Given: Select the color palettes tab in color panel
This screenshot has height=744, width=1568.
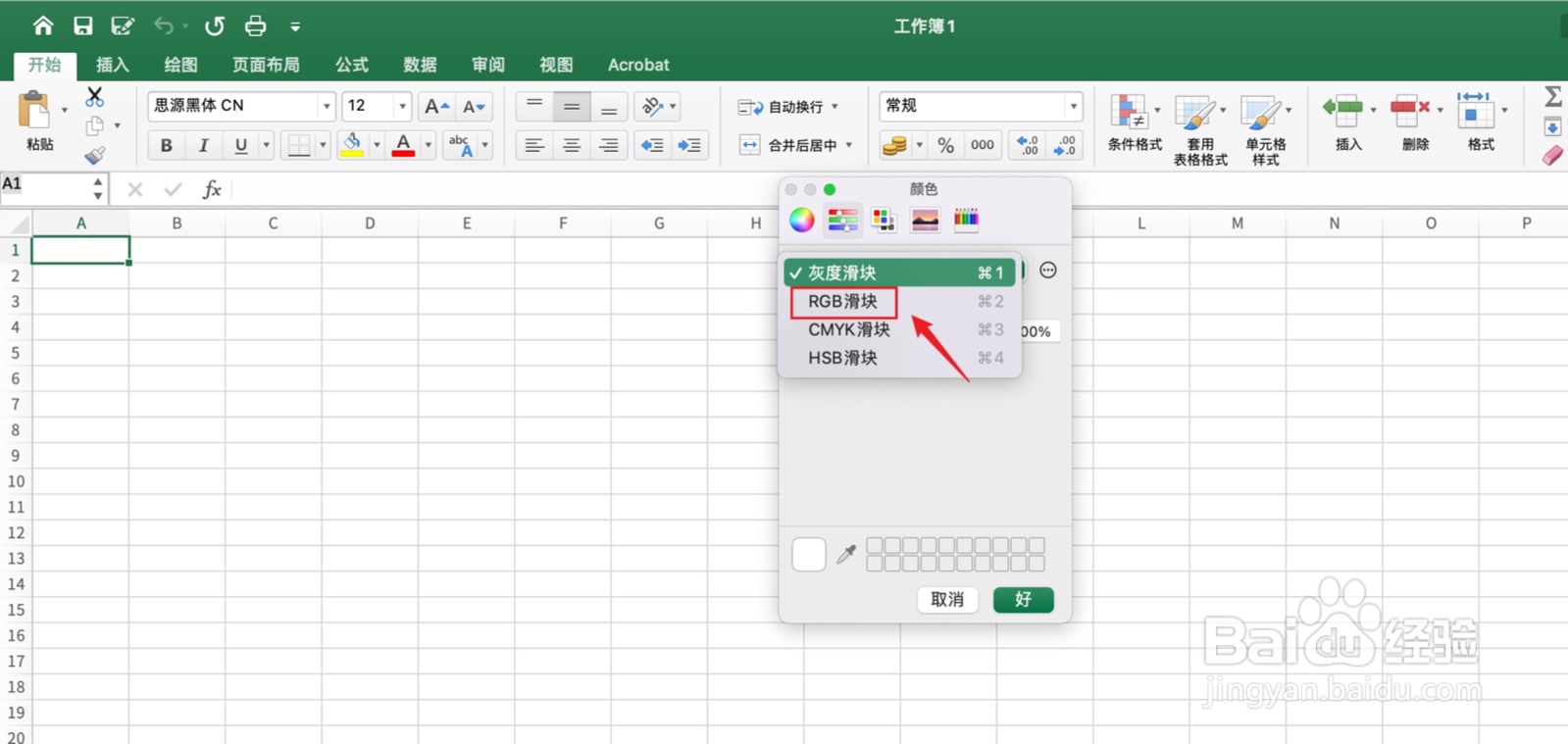Looking at the screenshot, I should tap(884, 220).
